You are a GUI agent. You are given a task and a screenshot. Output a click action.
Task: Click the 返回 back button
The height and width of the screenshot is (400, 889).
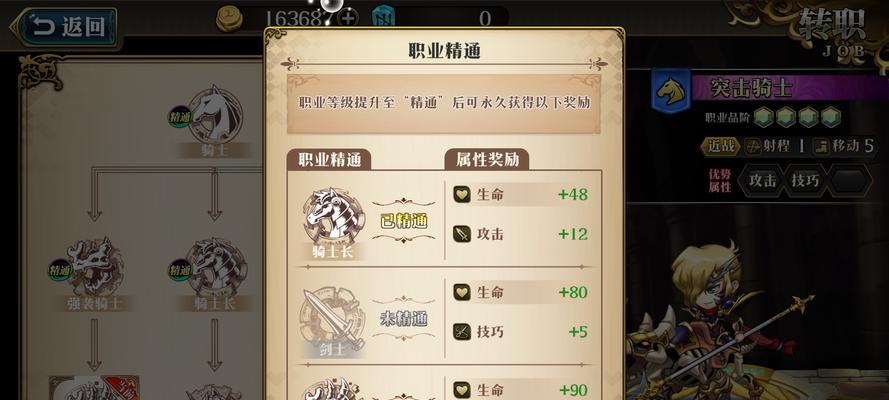(x=65, y=27)
